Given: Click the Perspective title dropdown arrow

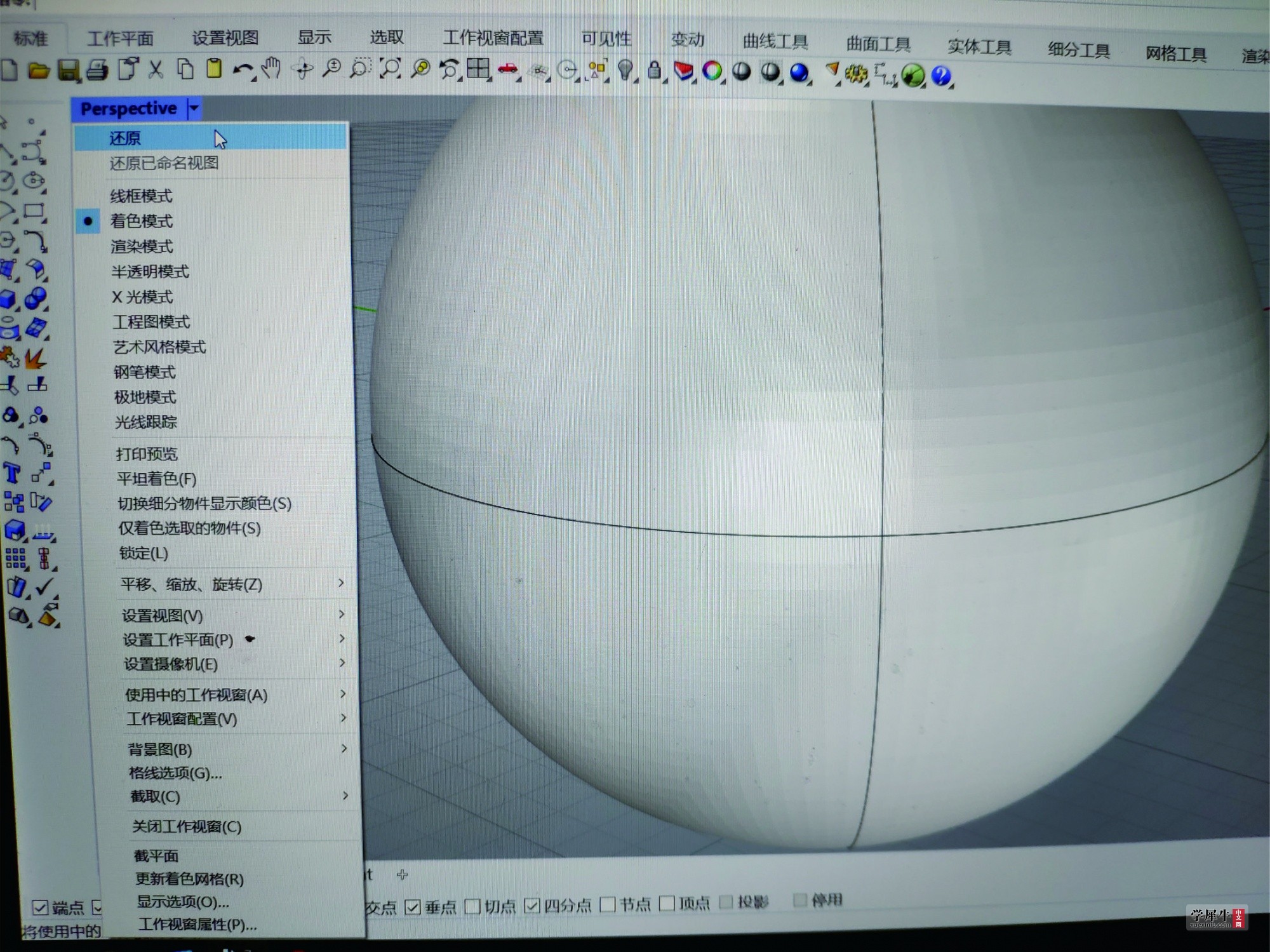Looking at the screenshot, I should point(194,109).
